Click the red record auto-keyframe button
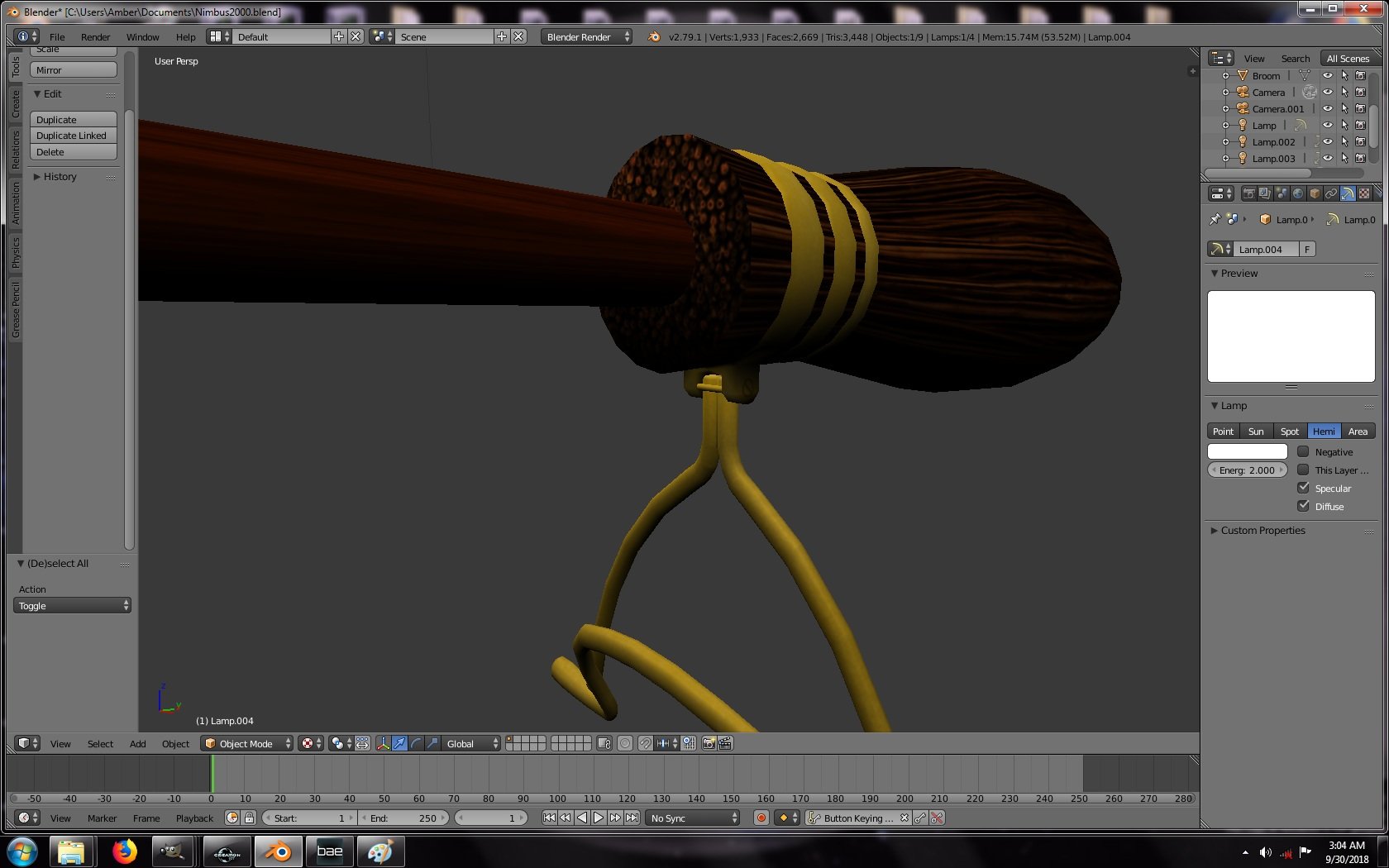 [761, 818]
